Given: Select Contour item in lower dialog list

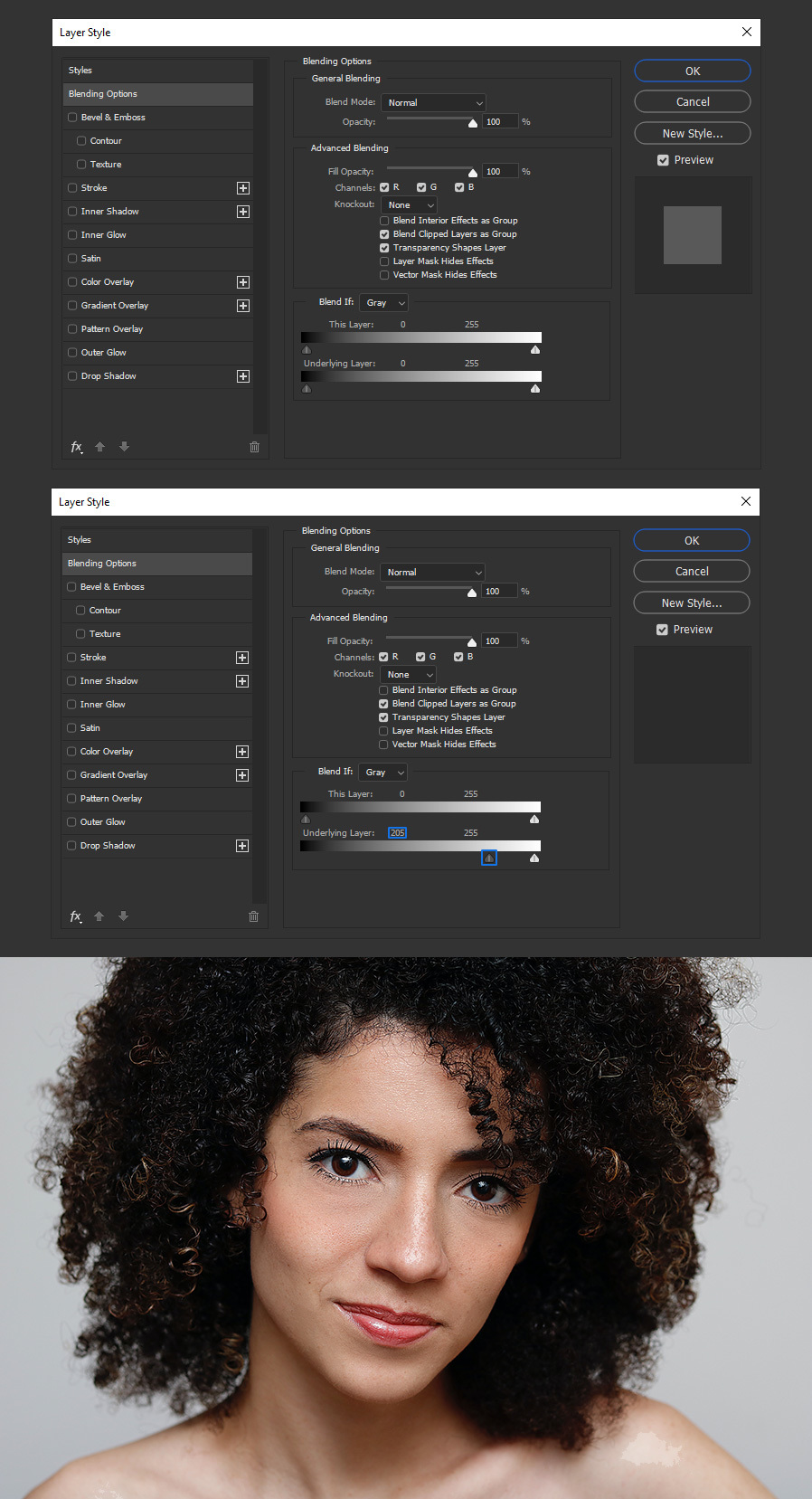Looking at the screenshot, I should pyautogui.click(x=157, y=611).
